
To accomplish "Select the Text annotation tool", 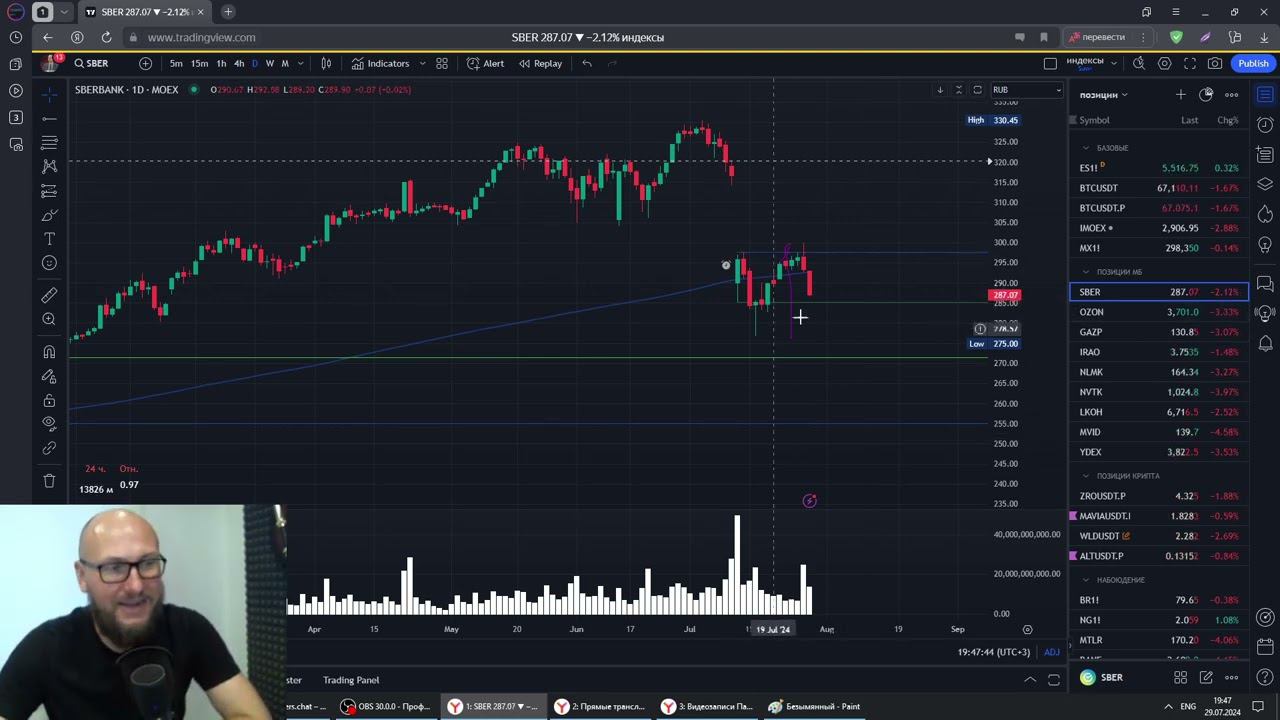I will (x=49, y=239).
